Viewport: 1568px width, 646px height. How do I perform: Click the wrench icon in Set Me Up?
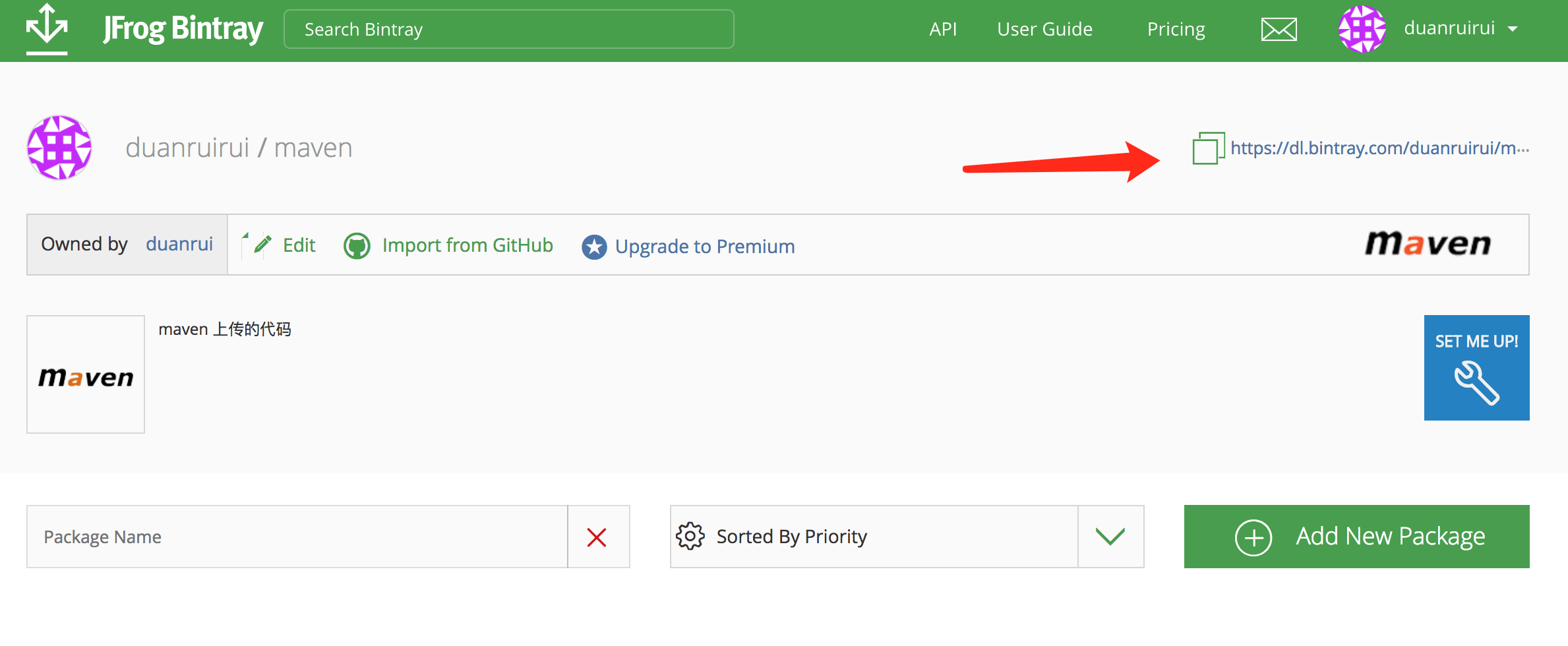(x=1476, y=382)
